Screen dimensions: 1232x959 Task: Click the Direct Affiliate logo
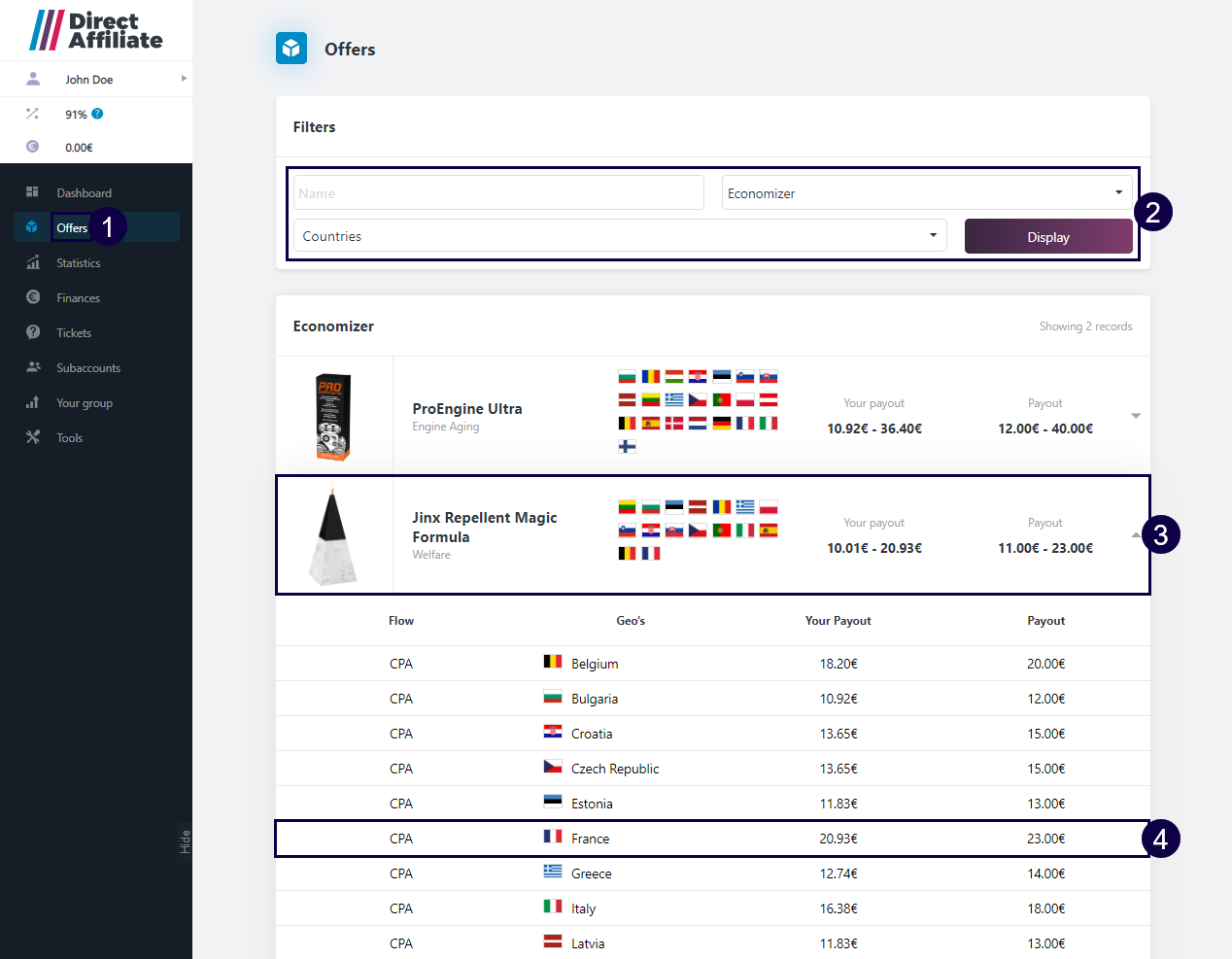96,30
